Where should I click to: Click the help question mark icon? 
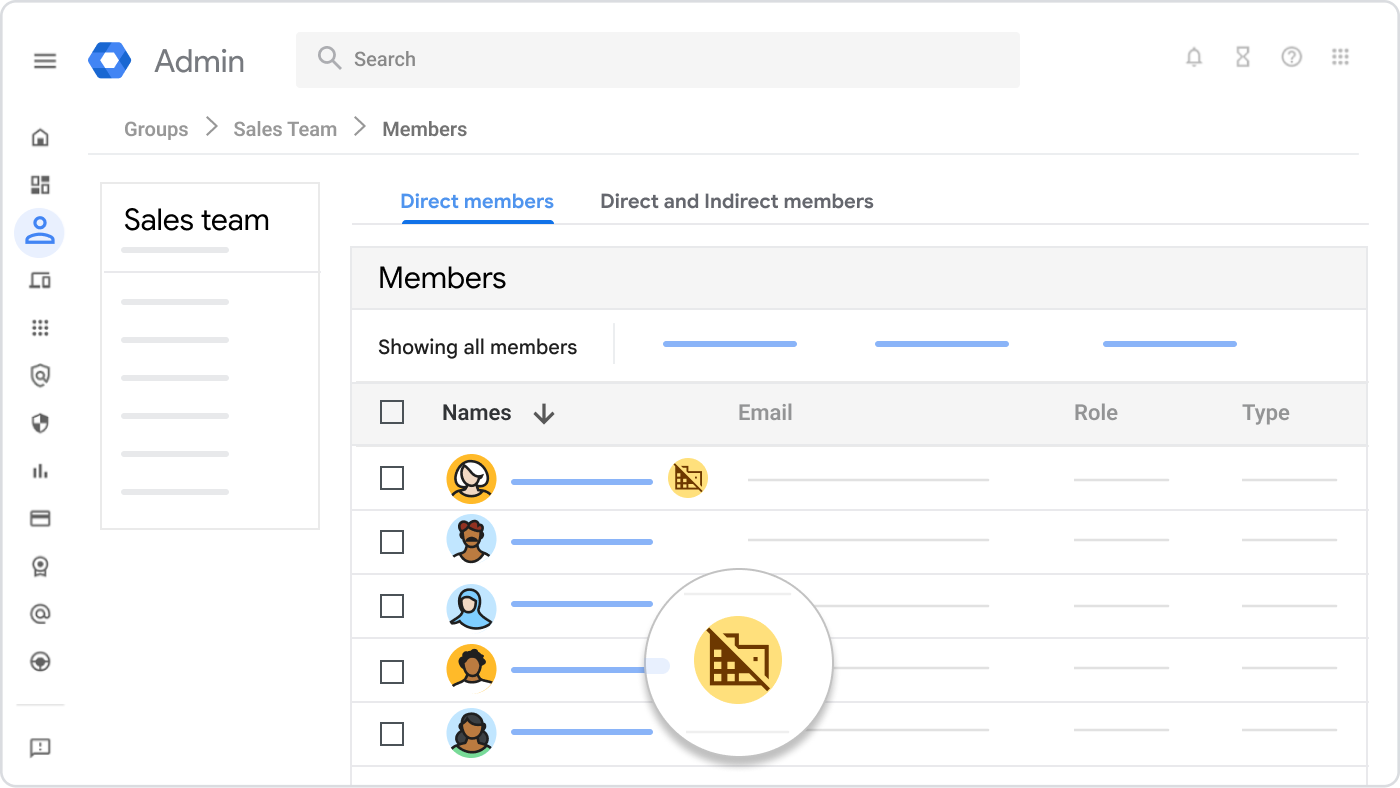click(x=1292, y=58)
